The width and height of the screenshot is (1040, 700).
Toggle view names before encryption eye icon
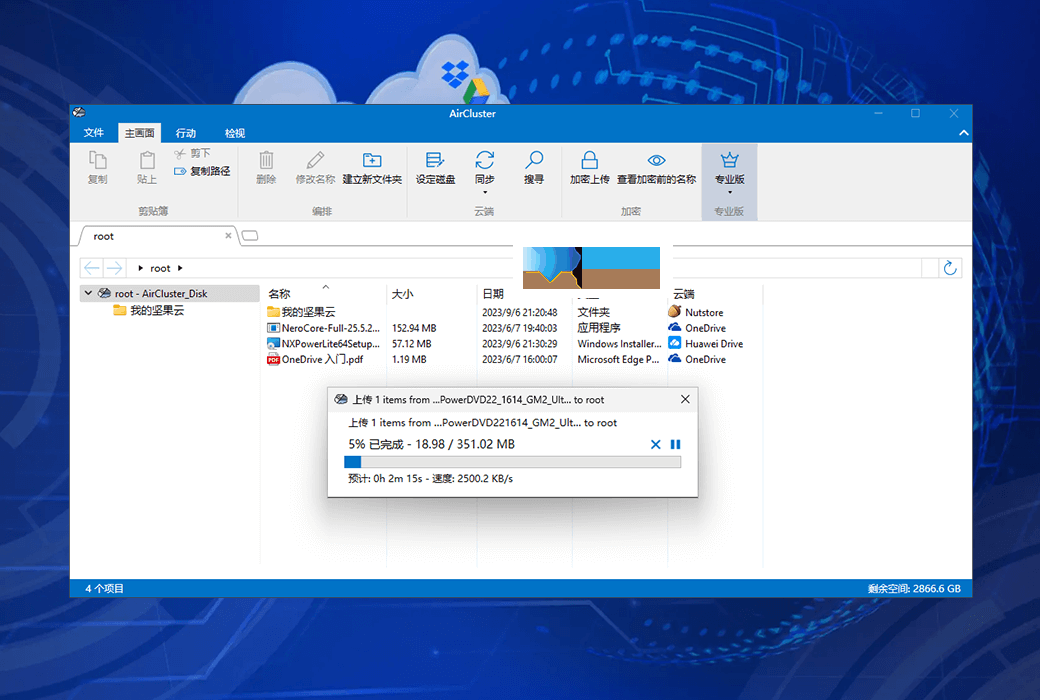tap(657, 160)
